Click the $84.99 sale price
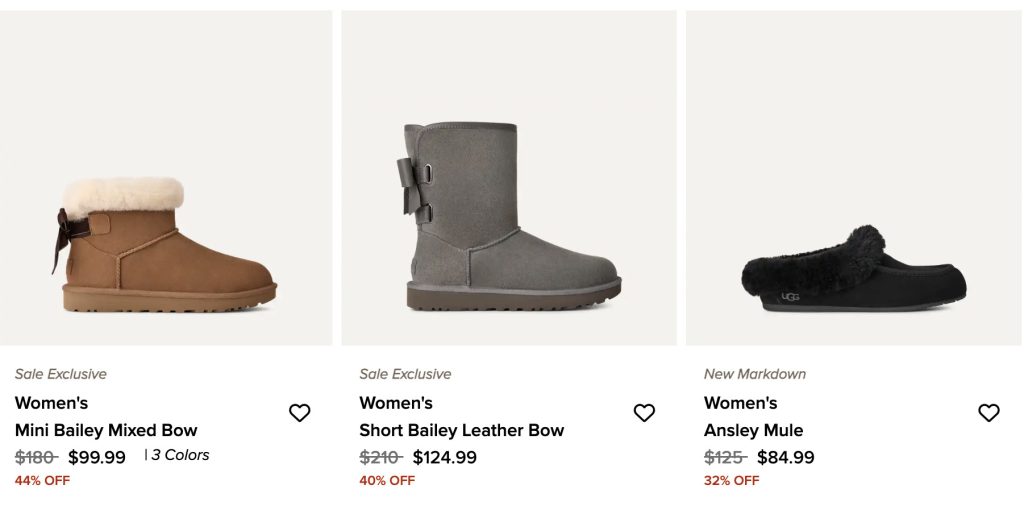Viewport: 1024px width, 514px height. click(785, 457)
